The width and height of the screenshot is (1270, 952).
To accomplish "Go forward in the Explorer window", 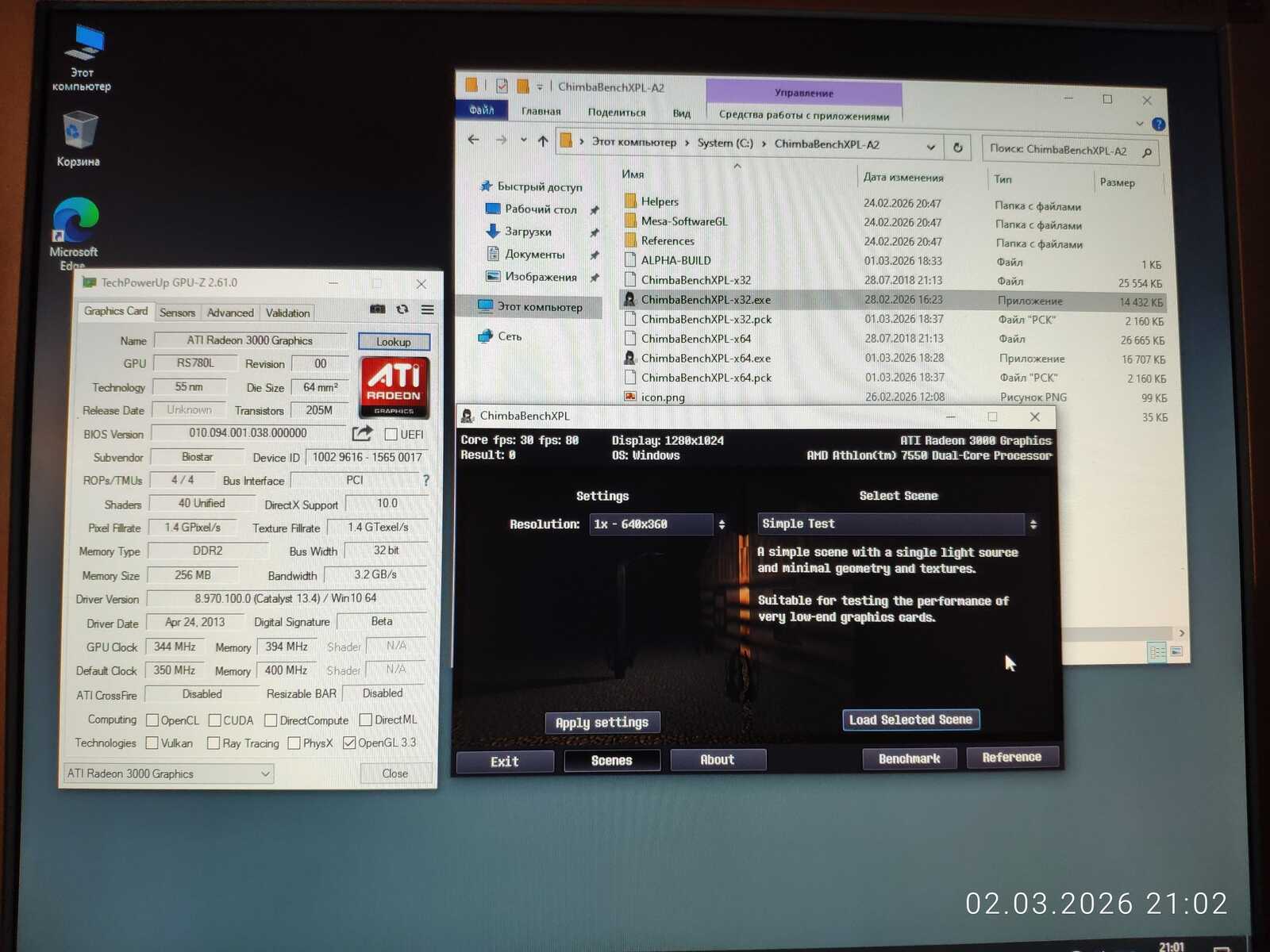I will pos(501,140).
